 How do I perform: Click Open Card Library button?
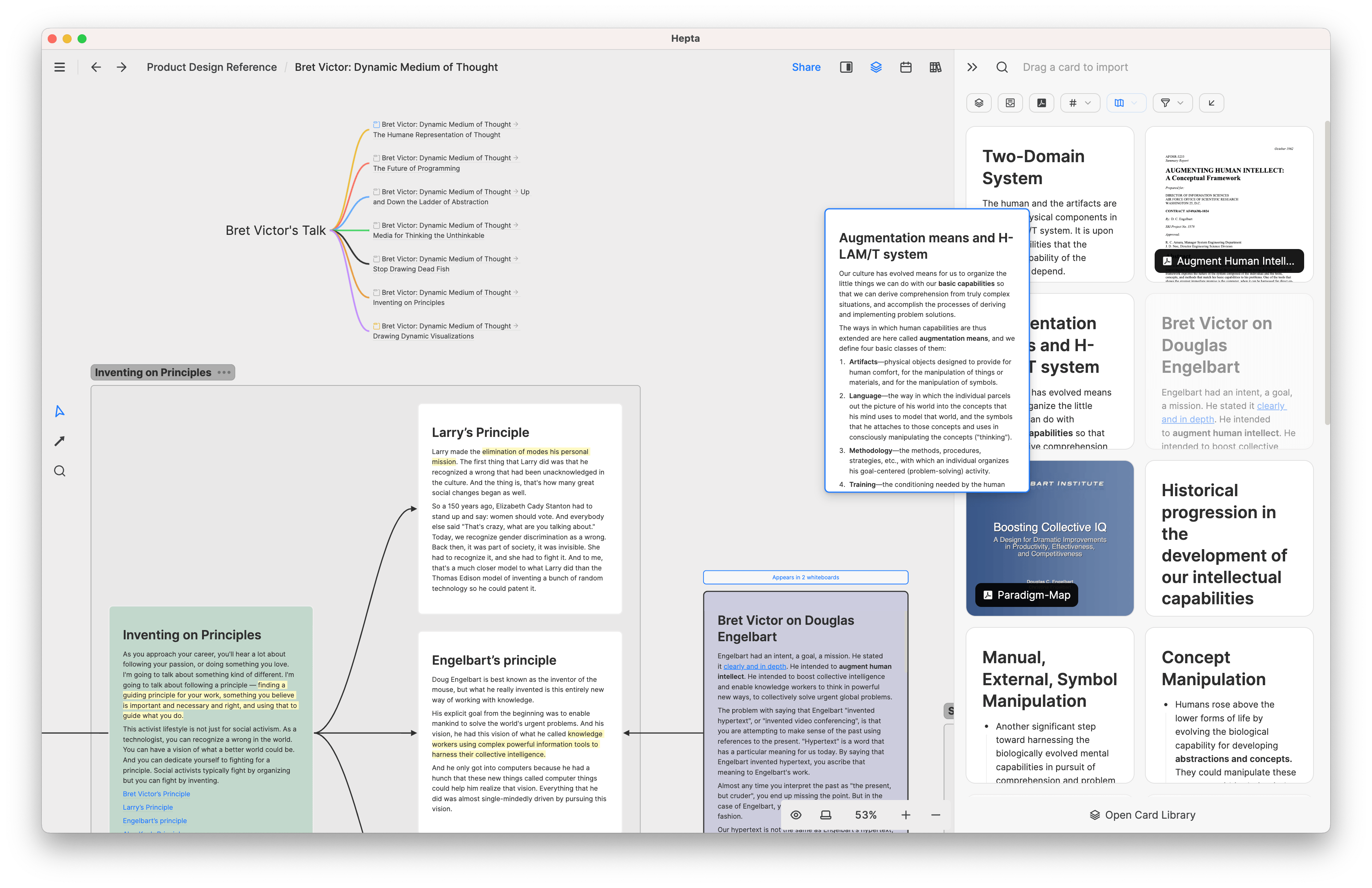coord(1142,815)
